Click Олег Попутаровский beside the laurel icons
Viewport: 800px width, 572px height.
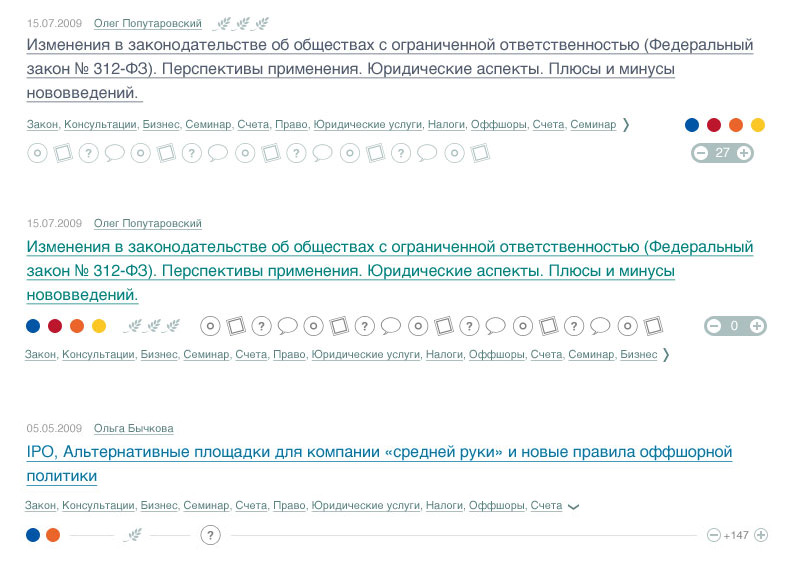pos(147,23)
